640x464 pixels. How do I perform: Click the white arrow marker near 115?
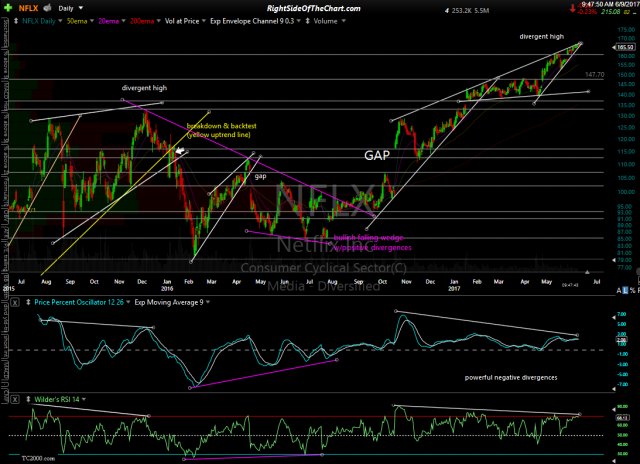pos(180,151)
